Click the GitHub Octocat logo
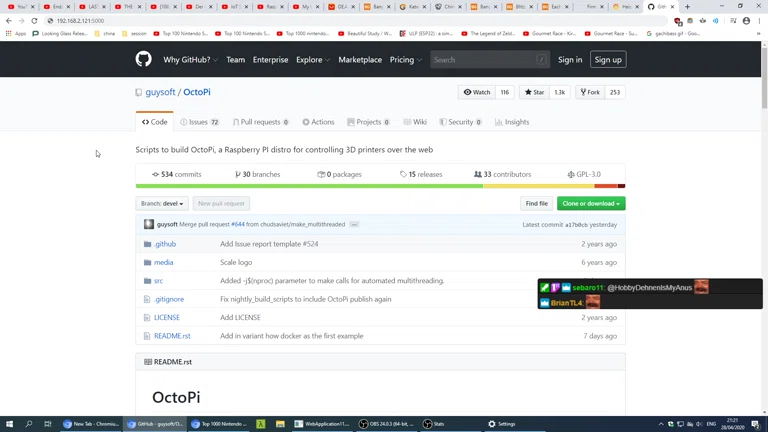 coord(143,60)
